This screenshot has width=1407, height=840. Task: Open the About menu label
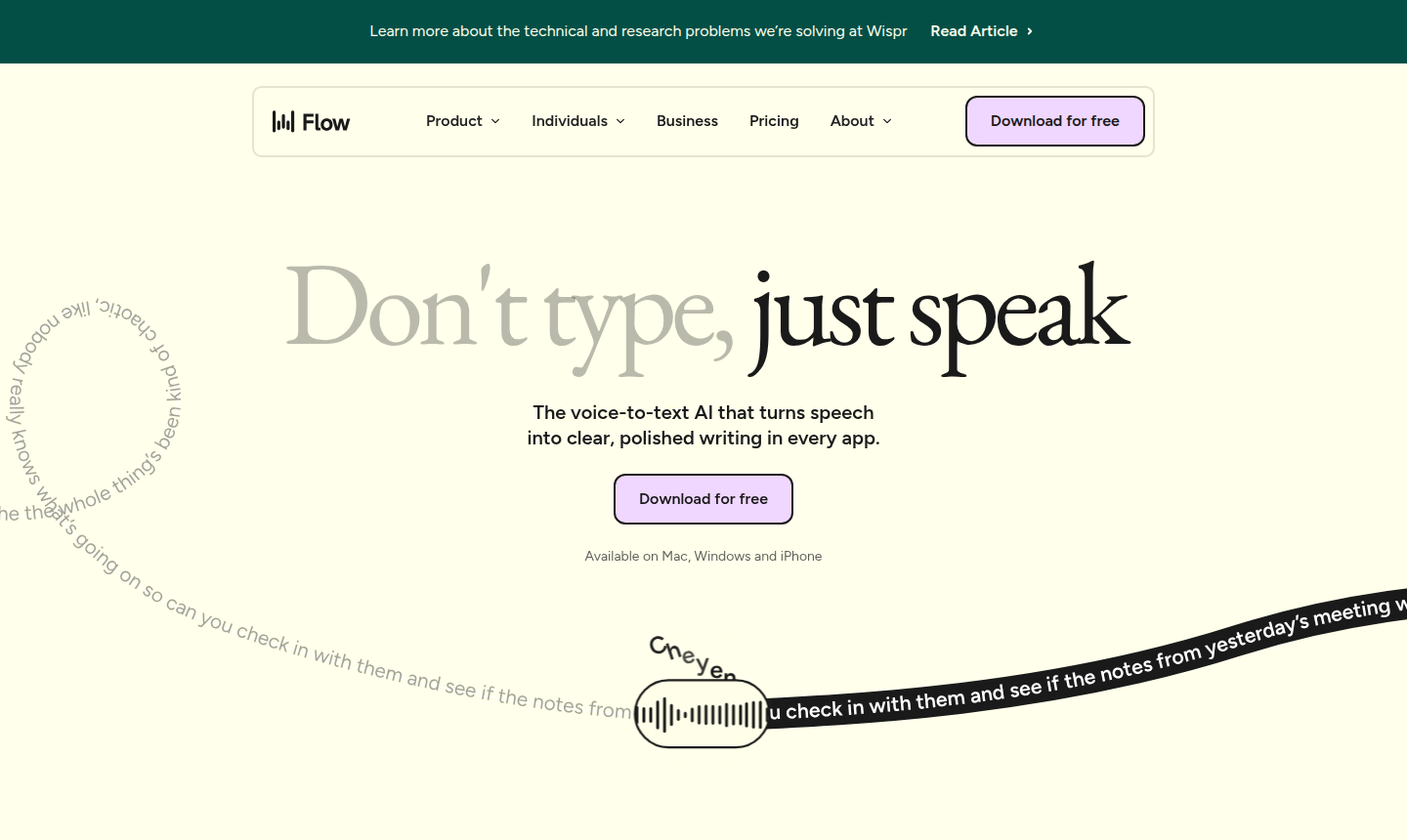click(x=851, y=121)
